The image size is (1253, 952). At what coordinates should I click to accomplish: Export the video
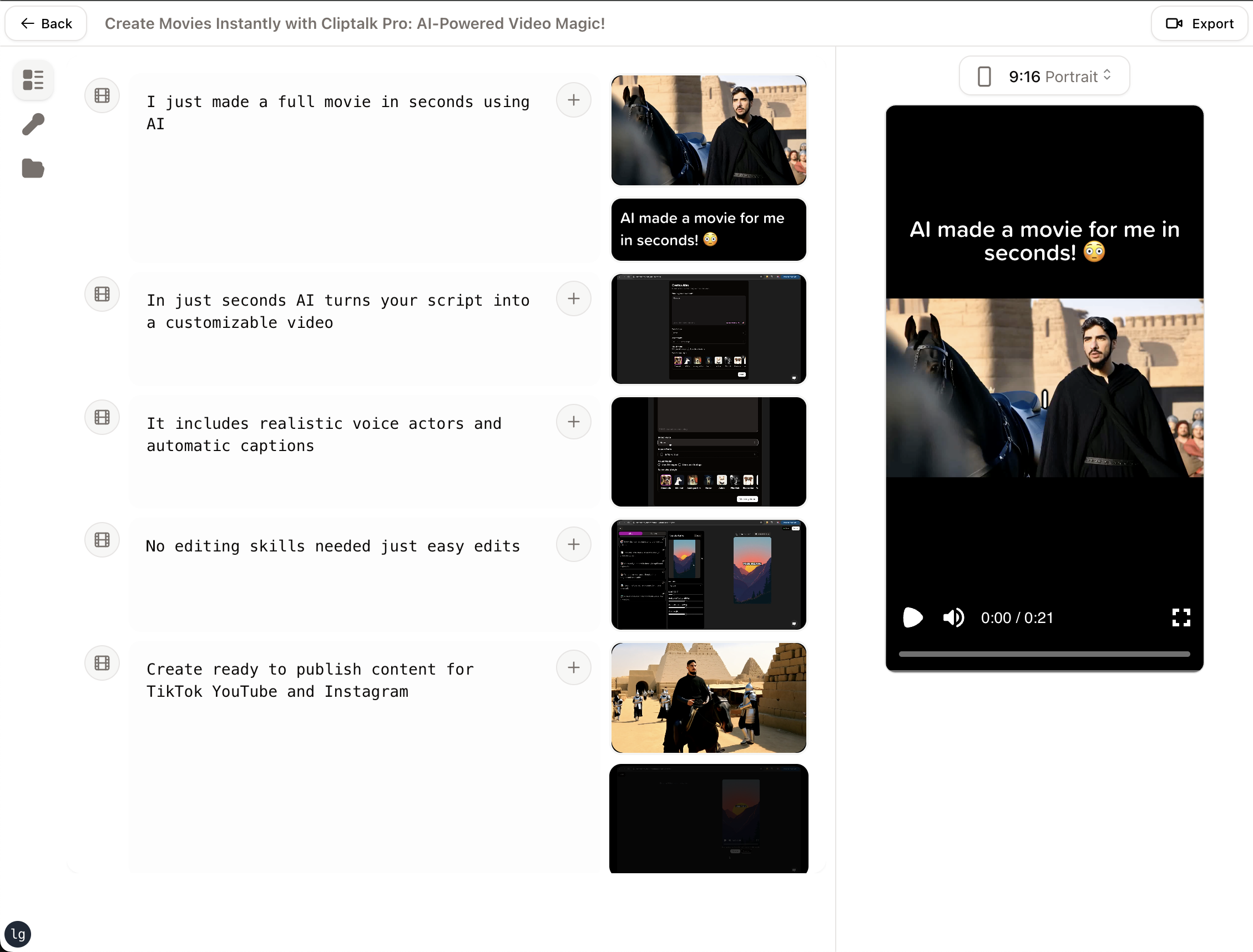point(1199,23)
